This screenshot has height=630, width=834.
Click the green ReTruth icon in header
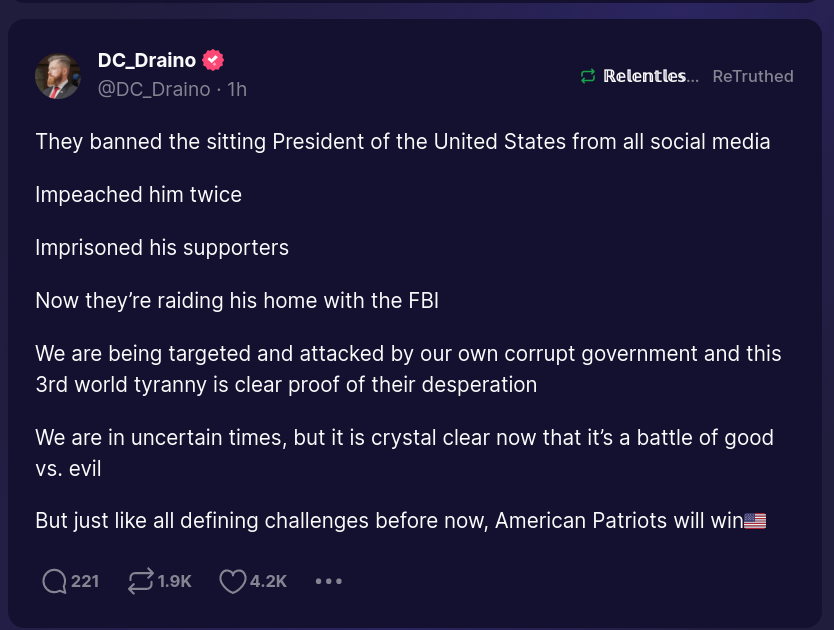point(588,76)
